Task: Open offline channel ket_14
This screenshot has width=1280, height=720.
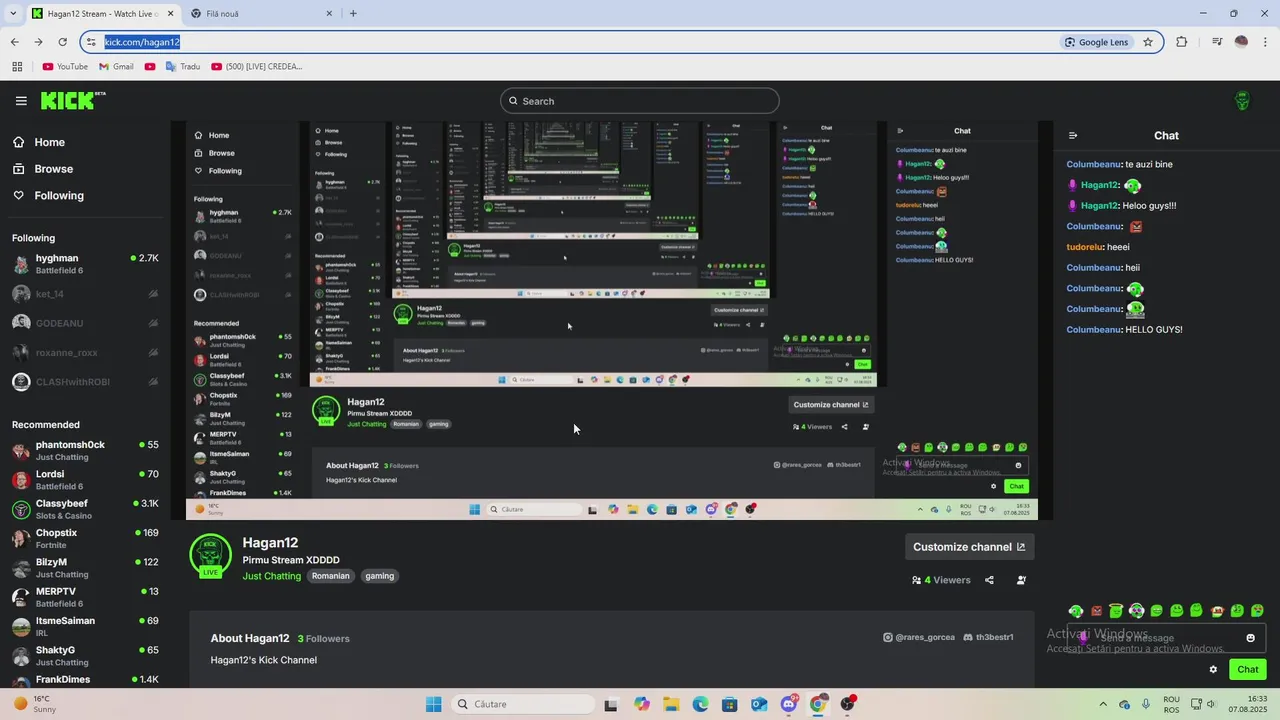Action: (x=85, y=294)
